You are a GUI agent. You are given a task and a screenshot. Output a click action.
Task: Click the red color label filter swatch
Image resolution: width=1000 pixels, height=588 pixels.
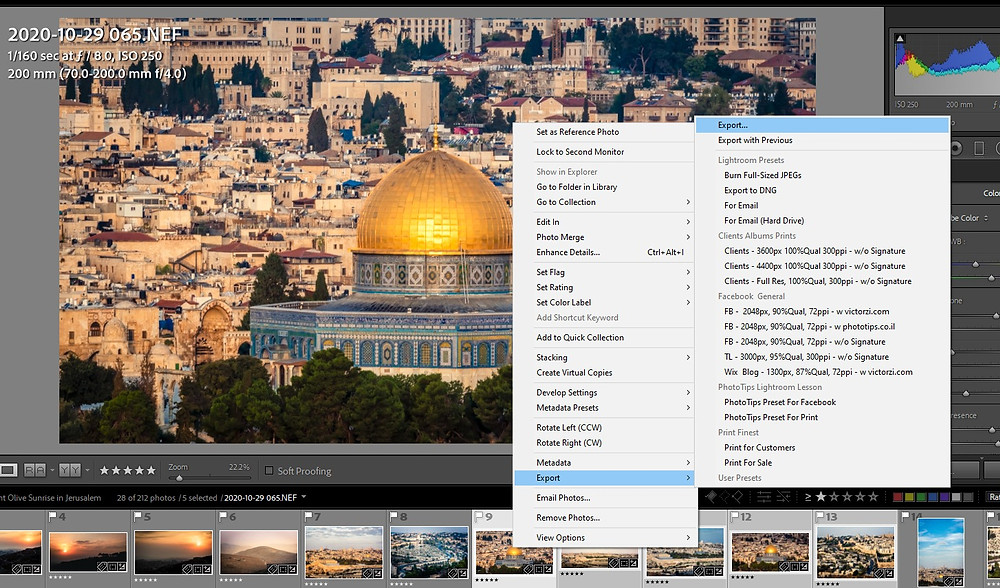click(x=898, y=497)
